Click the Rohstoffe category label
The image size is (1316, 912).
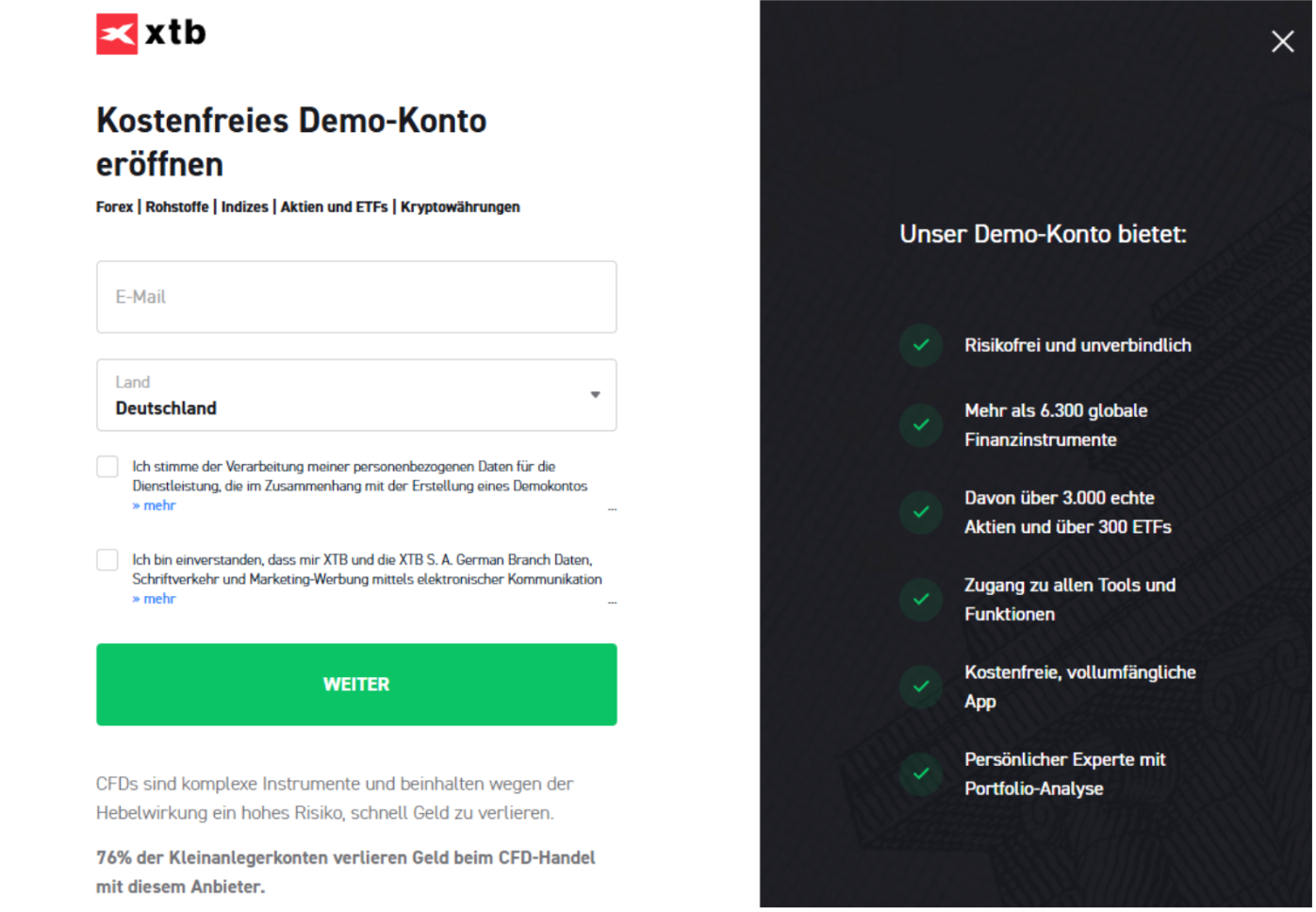pos(177,207)
